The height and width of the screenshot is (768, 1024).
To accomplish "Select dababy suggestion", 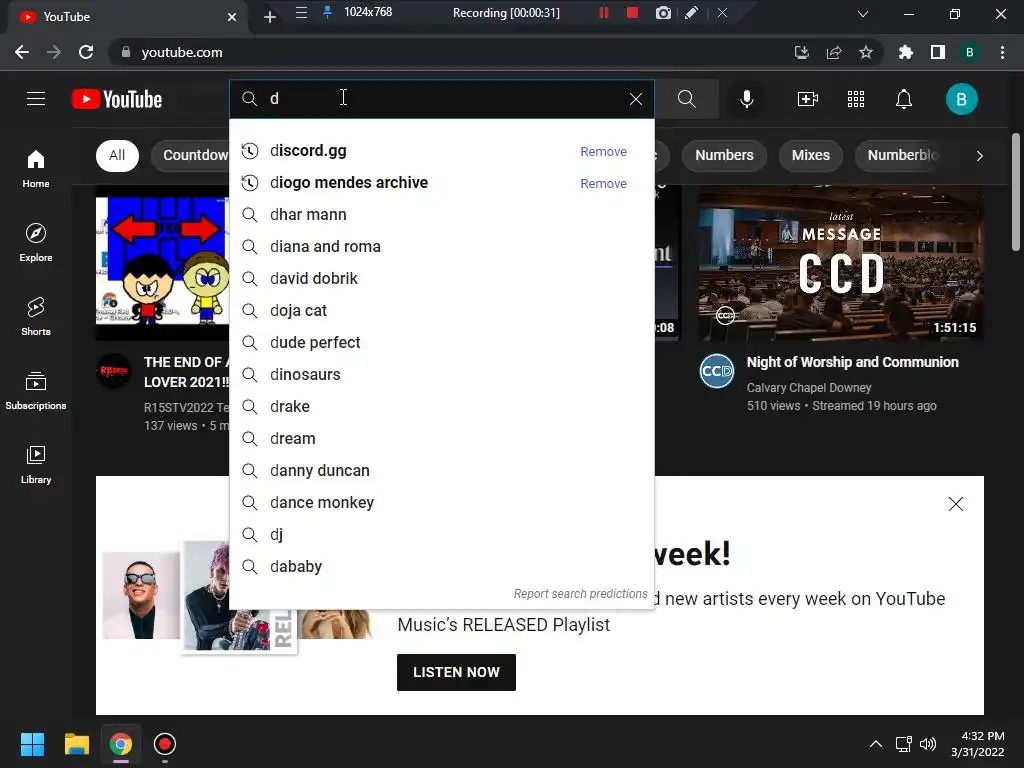I will click(441, 567).
